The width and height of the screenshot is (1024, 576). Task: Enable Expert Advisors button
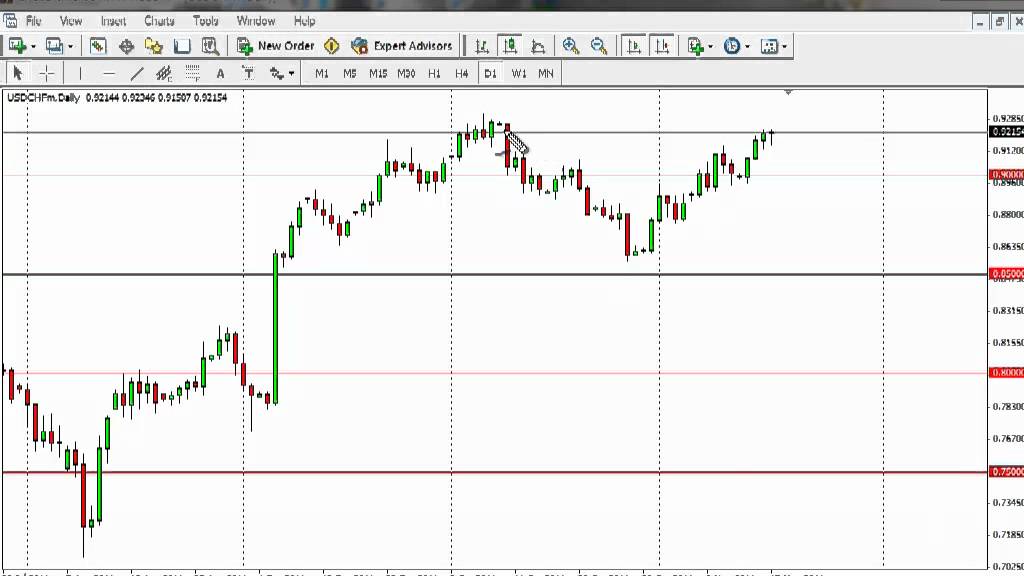click(x=403, y=46)
